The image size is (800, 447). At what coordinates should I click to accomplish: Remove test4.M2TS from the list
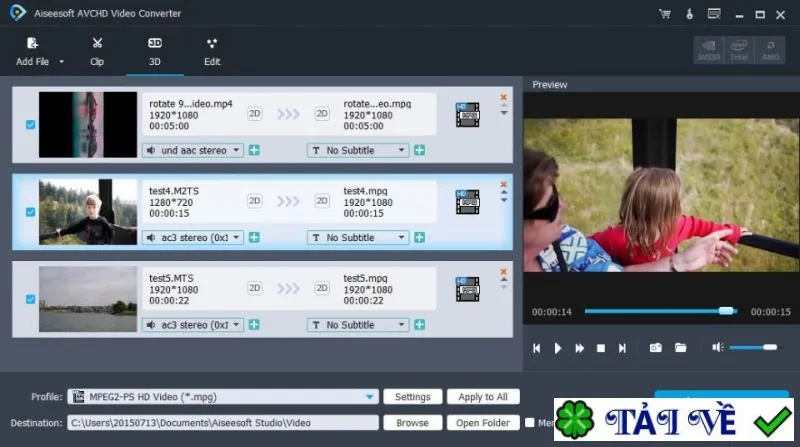(x=504, y=184)
